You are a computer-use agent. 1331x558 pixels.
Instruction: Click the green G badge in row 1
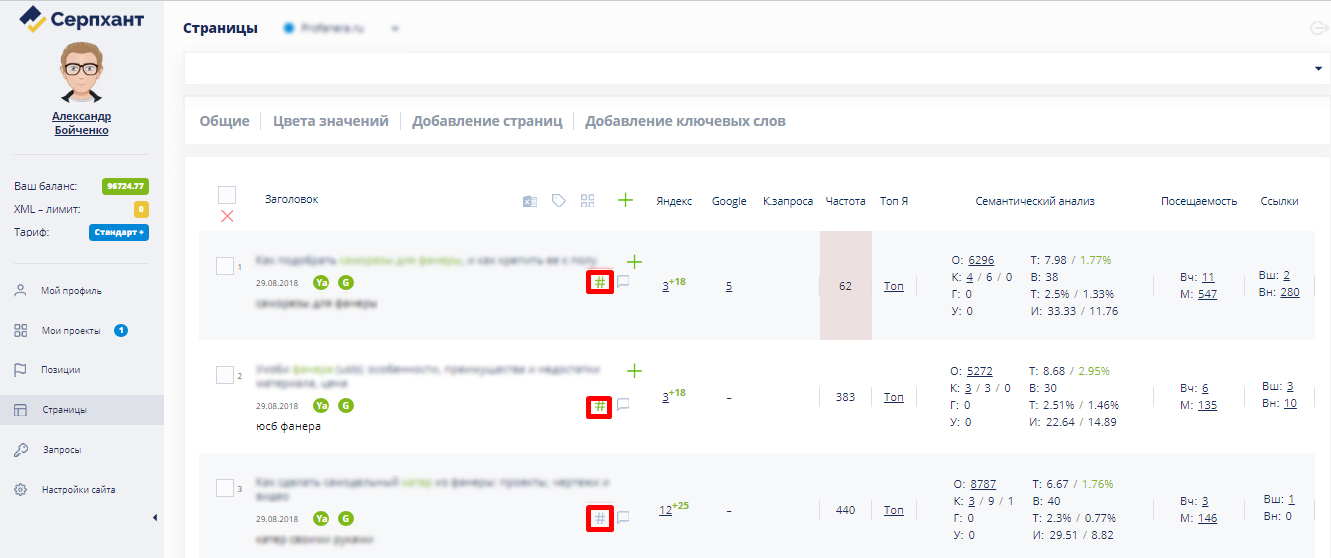click(x=346, y=283)
